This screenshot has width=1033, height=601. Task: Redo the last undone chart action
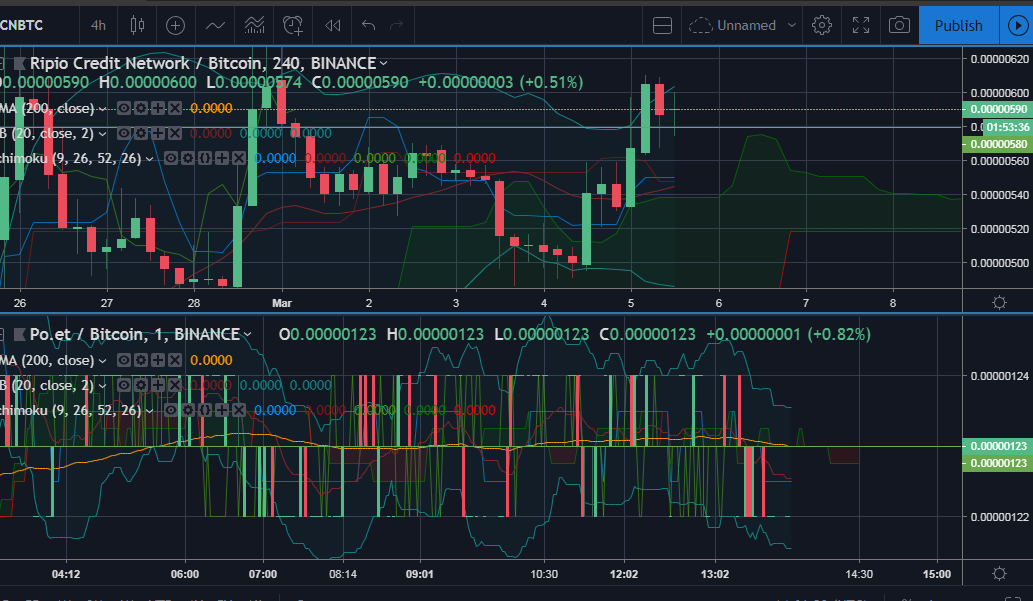[397, 26]
